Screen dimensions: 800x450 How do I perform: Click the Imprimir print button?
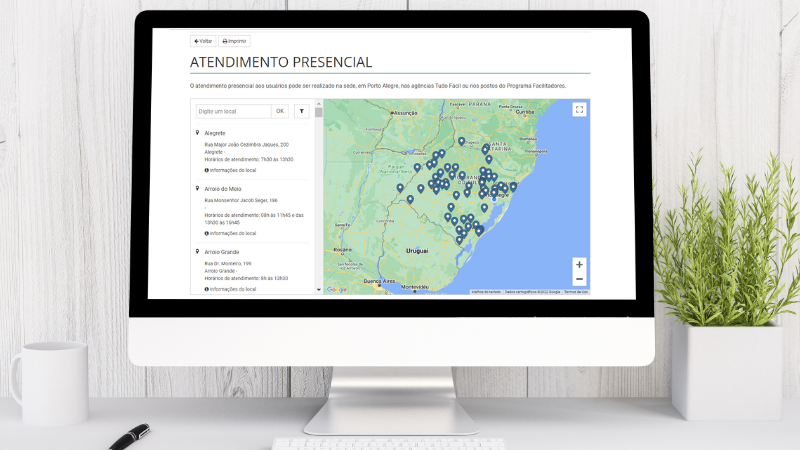234,41
